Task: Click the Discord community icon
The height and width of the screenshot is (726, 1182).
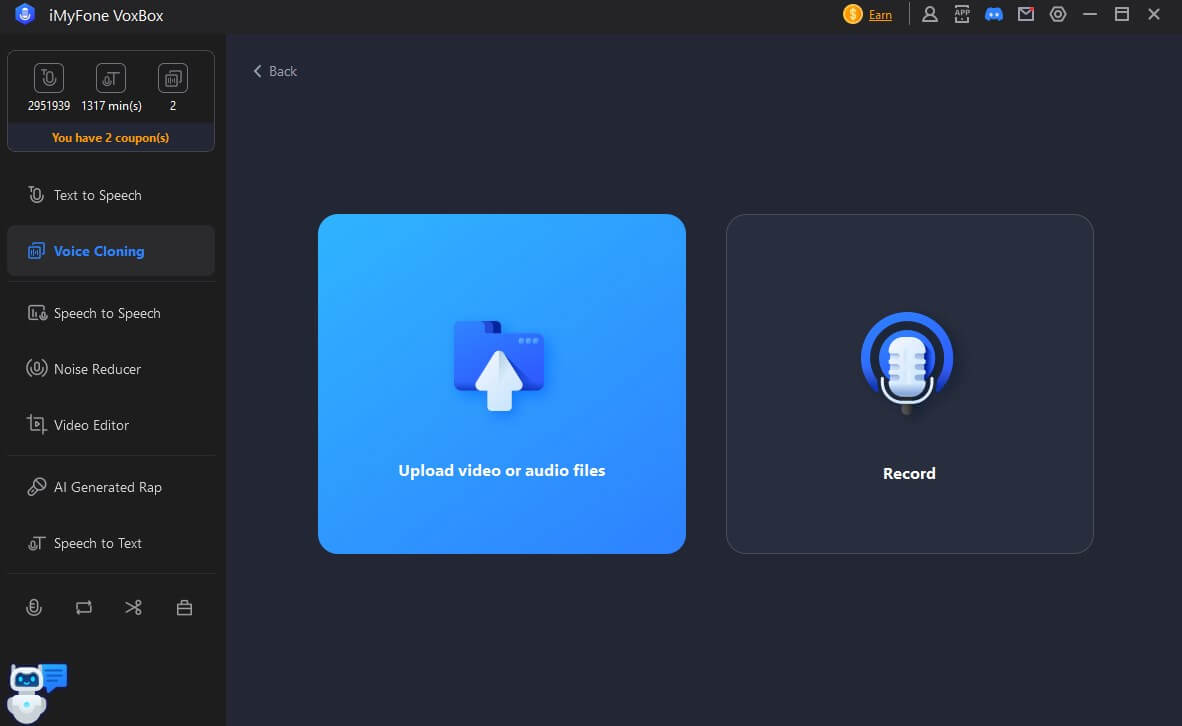Action: pyautogui.click(x=994, y=14)
